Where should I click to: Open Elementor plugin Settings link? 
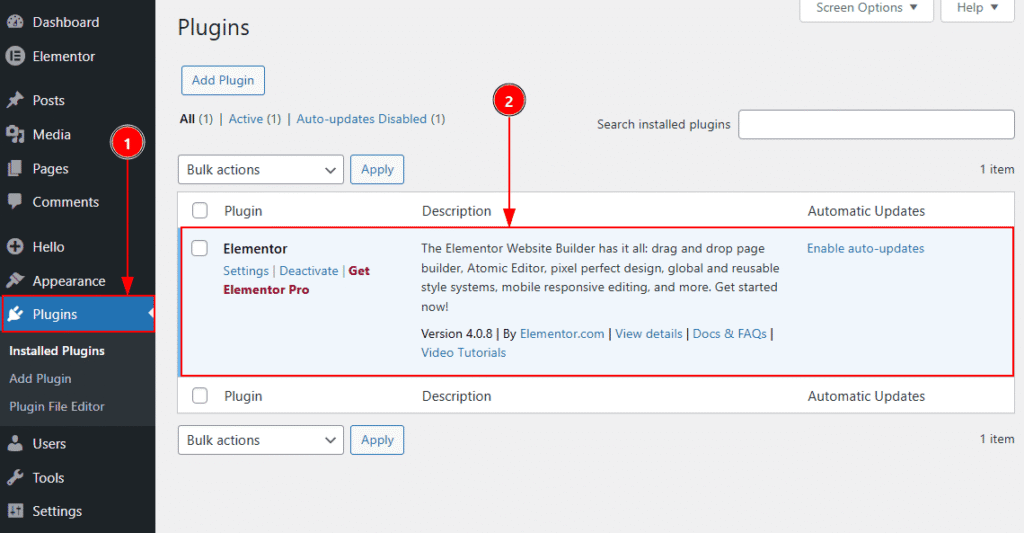[x=246, y=270]
